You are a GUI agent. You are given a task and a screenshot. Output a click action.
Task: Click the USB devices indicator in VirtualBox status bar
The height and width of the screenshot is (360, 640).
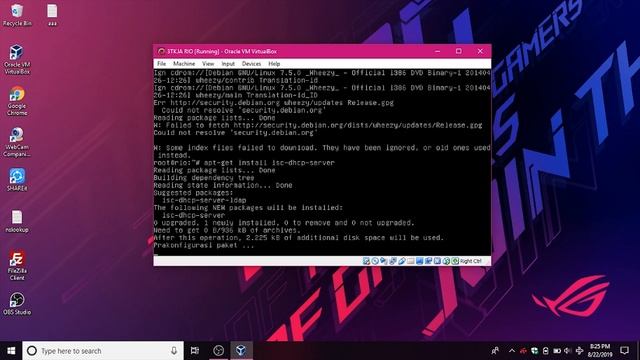[x=402, y=261]
